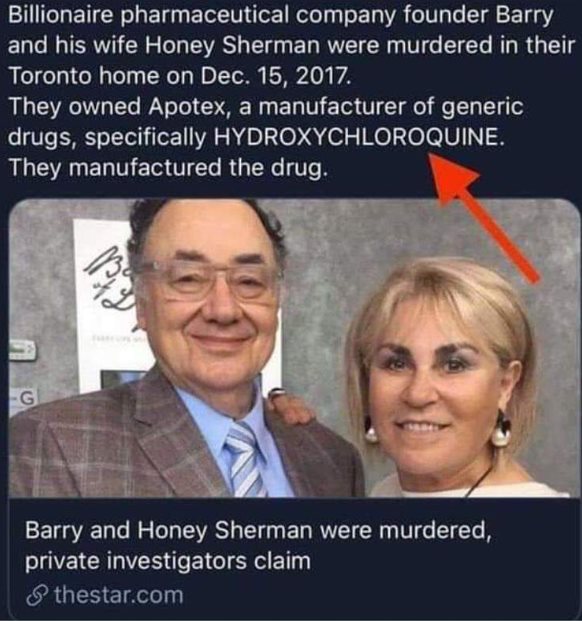Click the sentence 'They manufactured the drug.'
The height and width of the screenshot is (621, 582).
click(168, 167)
